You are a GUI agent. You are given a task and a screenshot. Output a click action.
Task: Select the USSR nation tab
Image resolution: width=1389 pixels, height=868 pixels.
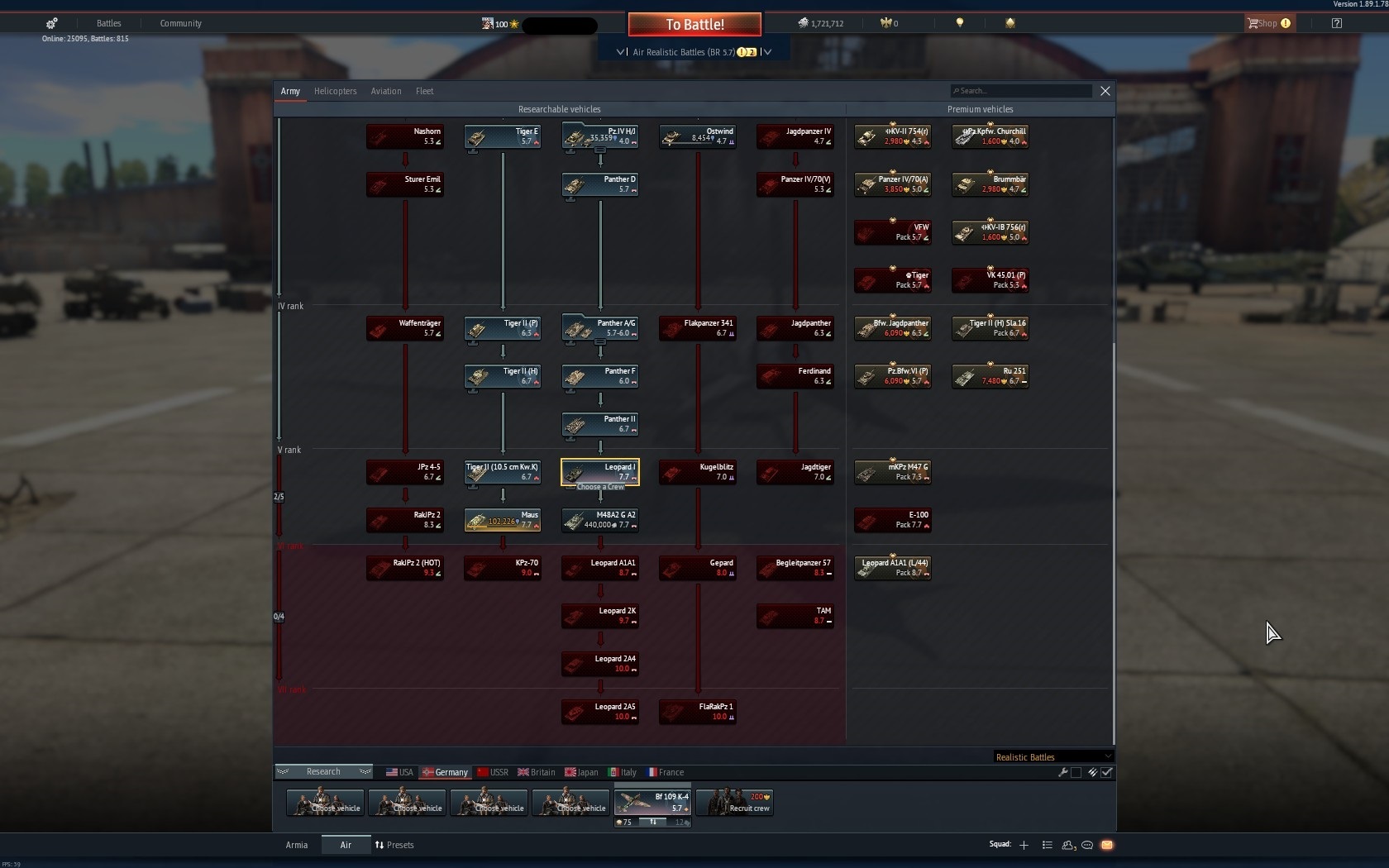click(493, 772)
